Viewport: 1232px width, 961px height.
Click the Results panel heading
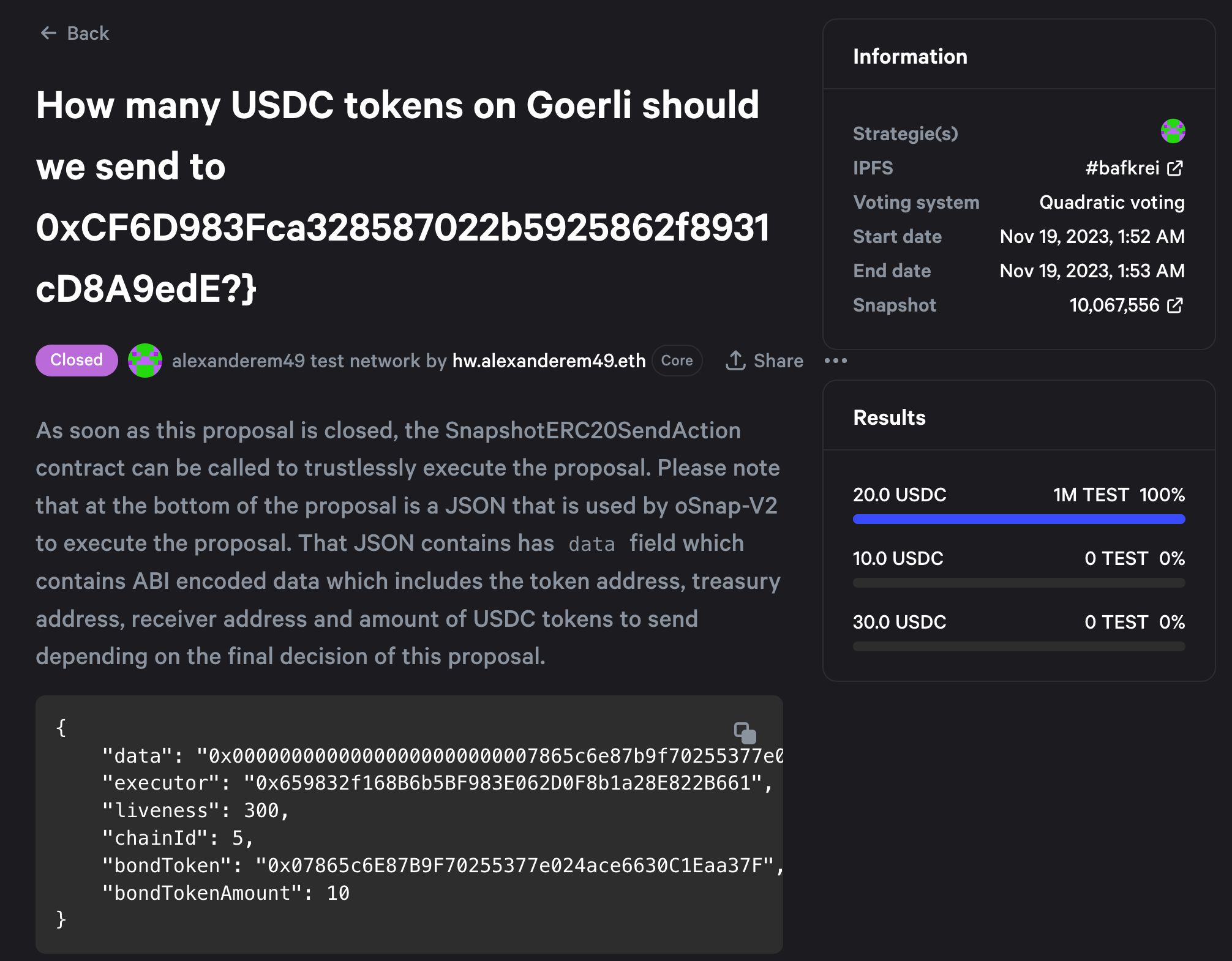889,417
